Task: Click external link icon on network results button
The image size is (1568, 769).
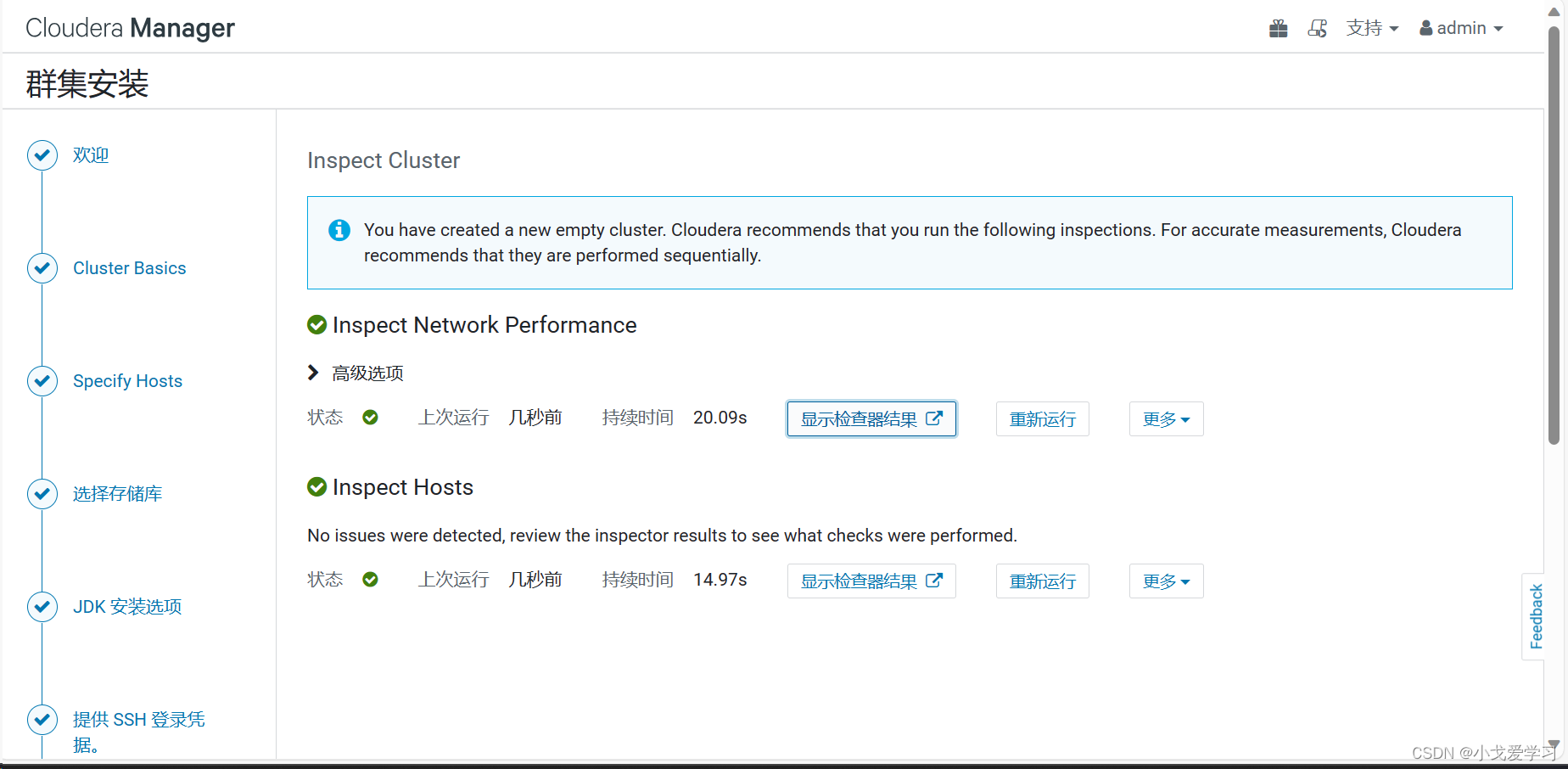Action: (x=934, y=418)
